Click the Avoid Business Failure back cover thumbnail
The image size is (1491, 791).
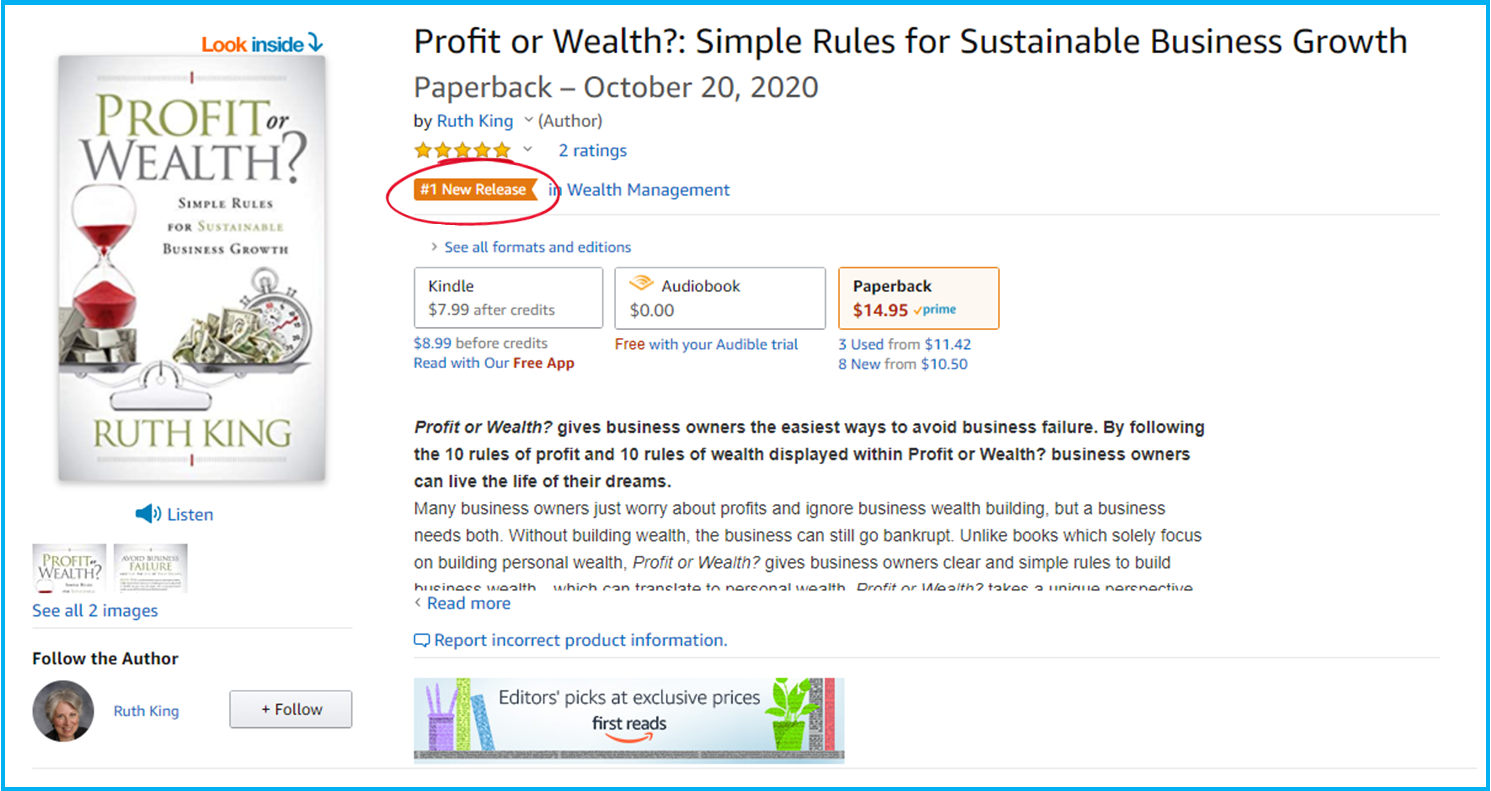(x=150, y=568)
